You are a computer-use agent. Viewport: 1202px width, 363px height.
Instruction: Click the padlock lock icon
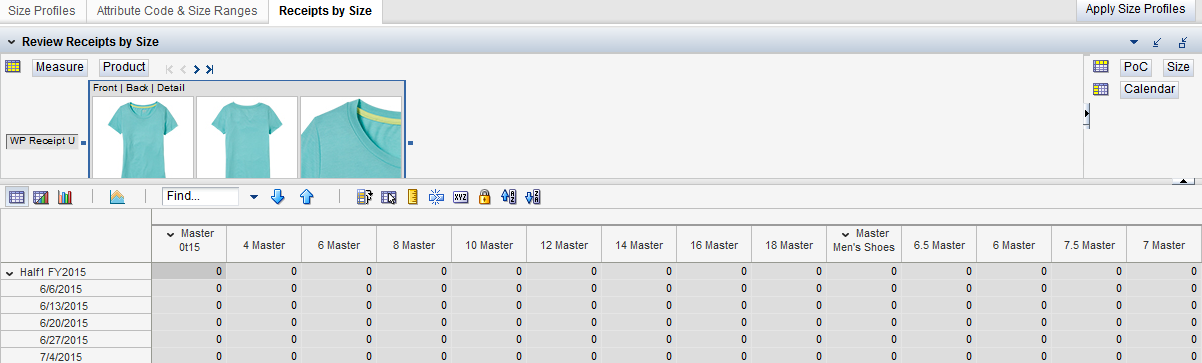coord(484,197)
